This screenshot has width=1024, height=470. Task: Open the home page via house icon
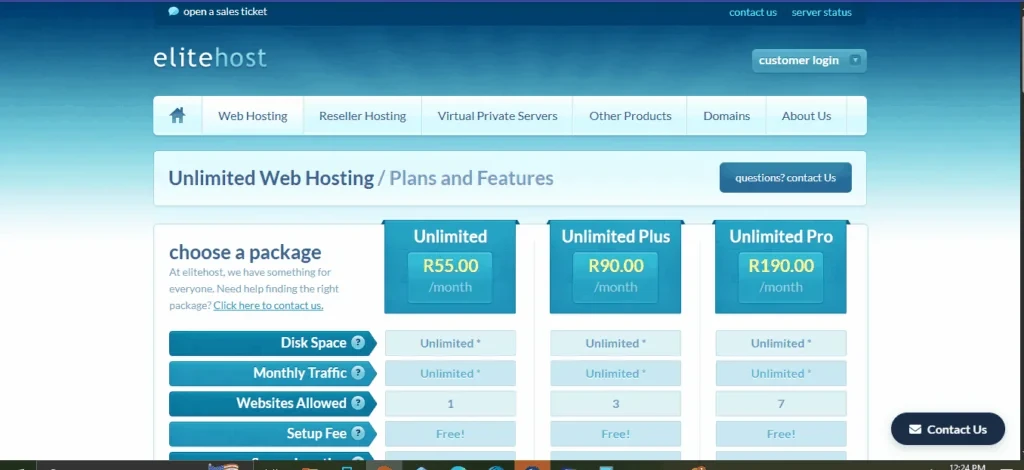click(x=177, y=116)
